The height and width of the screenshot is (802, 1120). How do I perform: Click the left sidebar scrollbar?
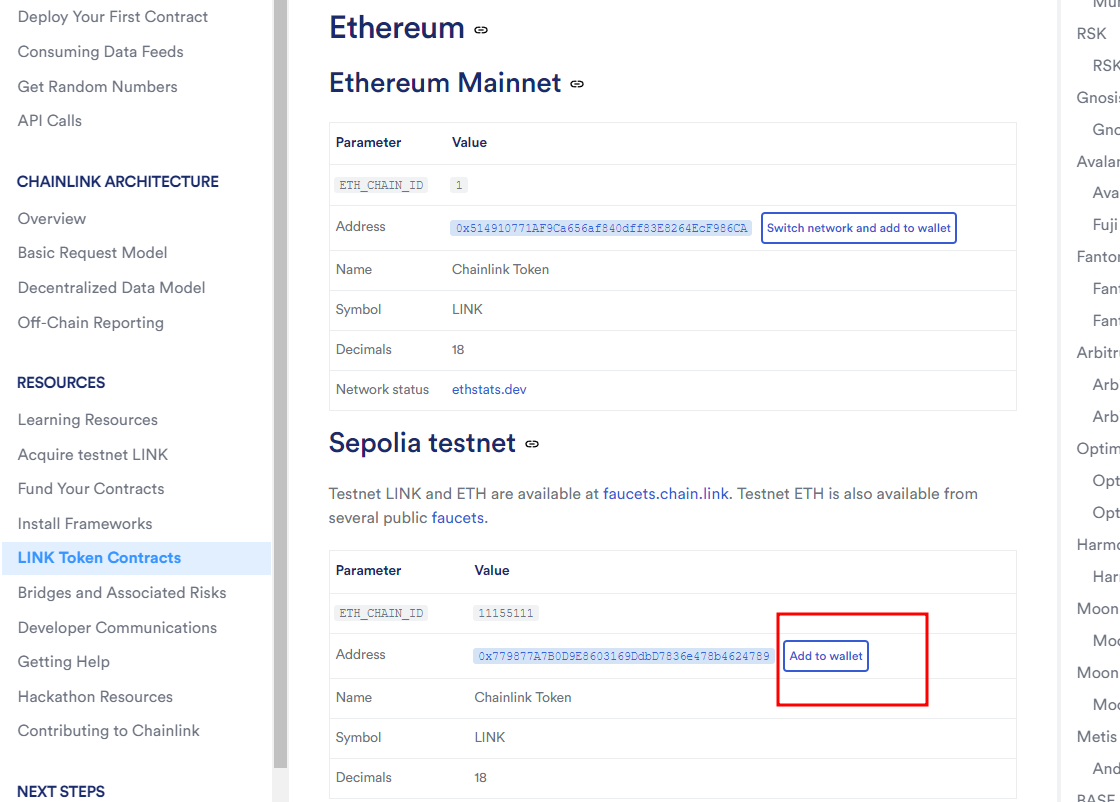280,400
